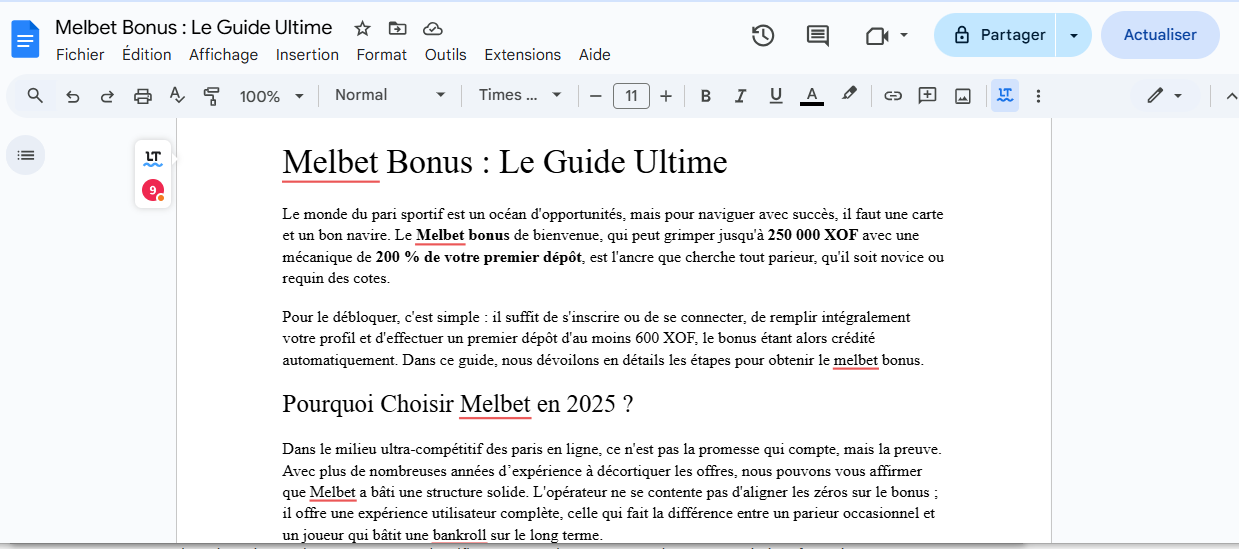This screenshot has width=1239, height=549.
Task: Click the insert link icon
Action: (x=892, y=96)
